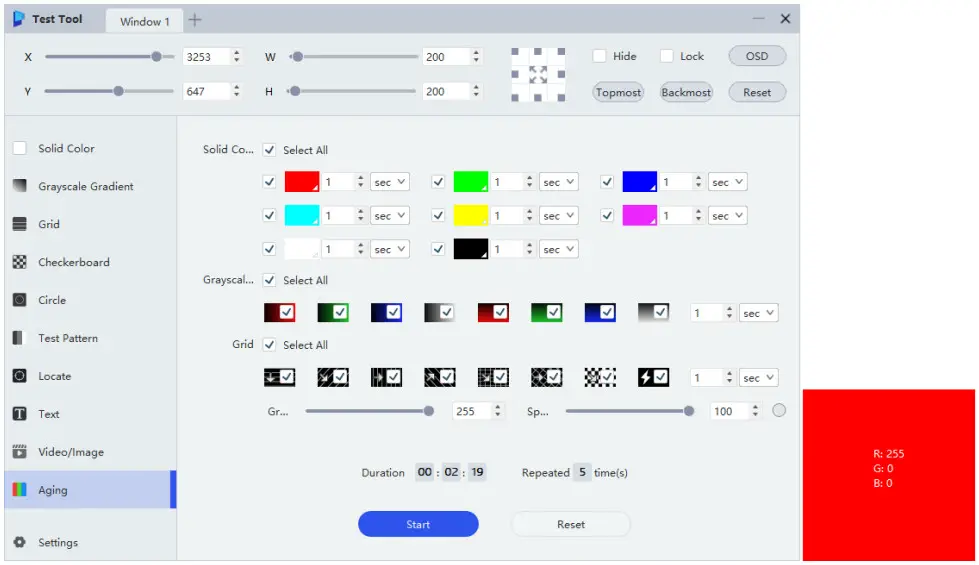The width and height of the screenshot is (979, 565).
Task: Select Checkerboard in the sidebar
Action: coord(91,262)
